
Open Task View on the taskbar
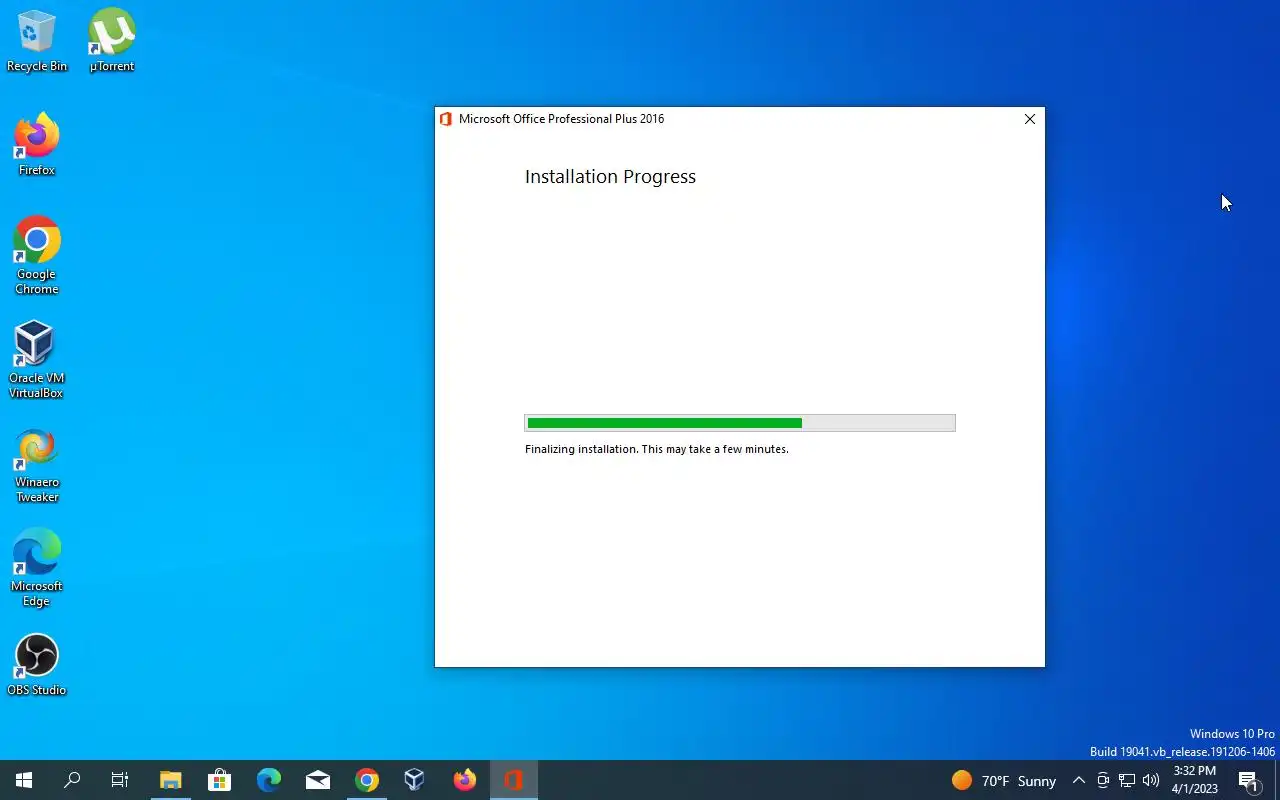pos(120,780)
